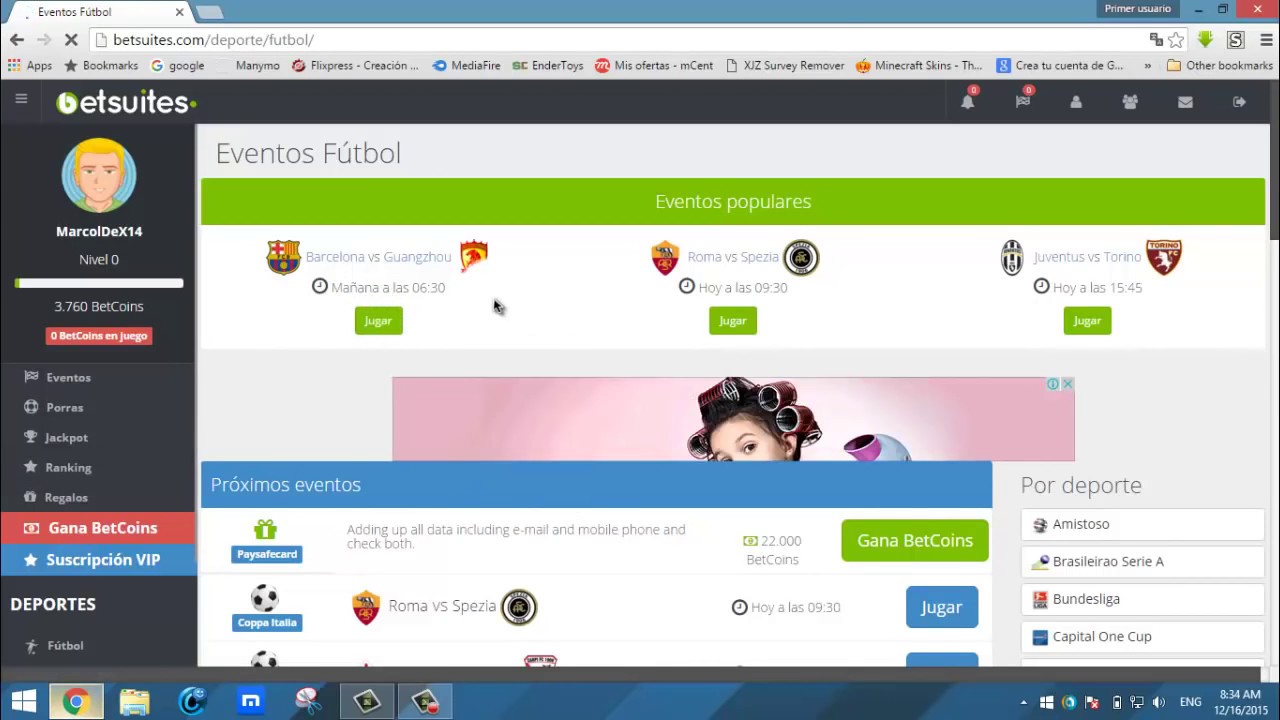
Task: Click Jugar under Barcelona vs Guangzhou
Action: [378, 321]
